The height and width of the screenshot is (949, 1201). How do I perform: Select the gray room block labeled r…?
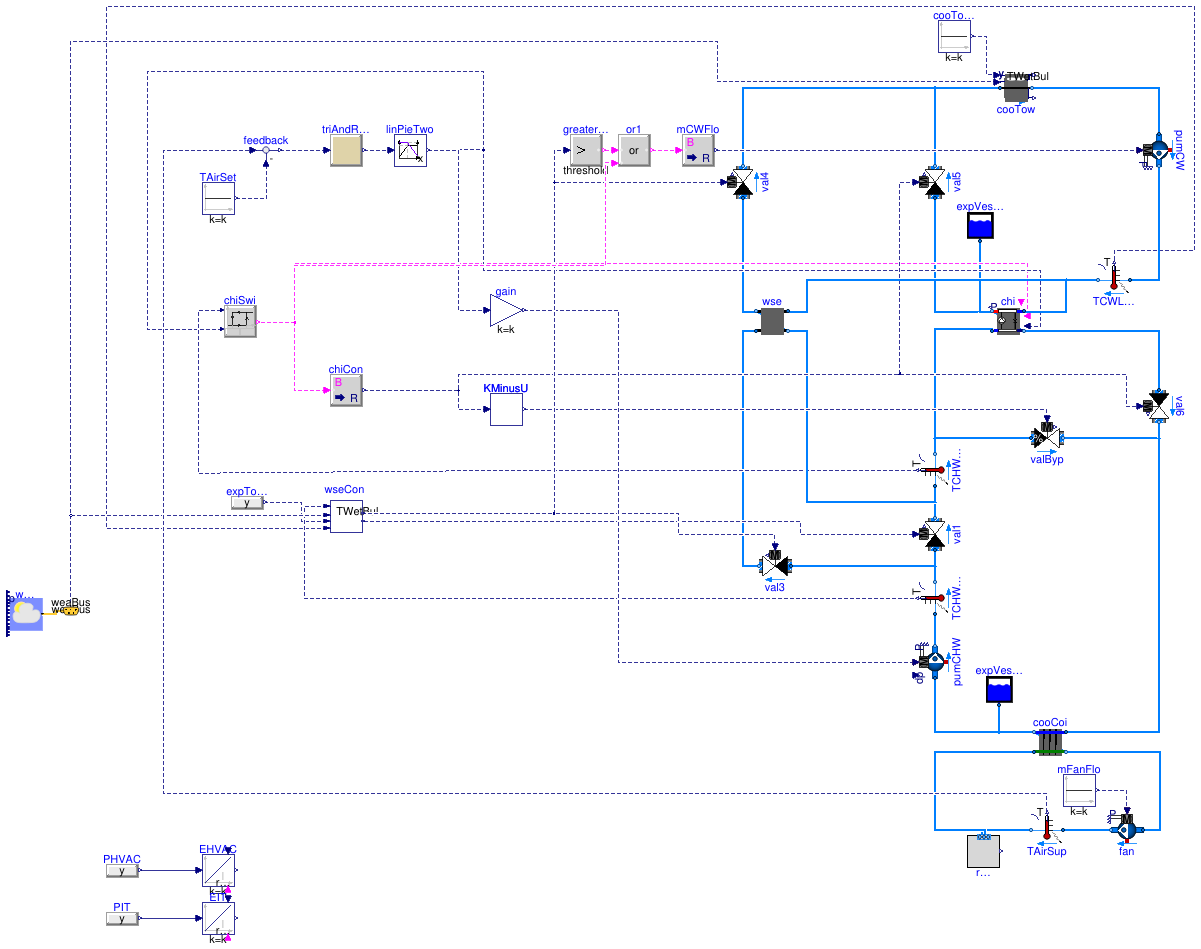pos(984,850)
